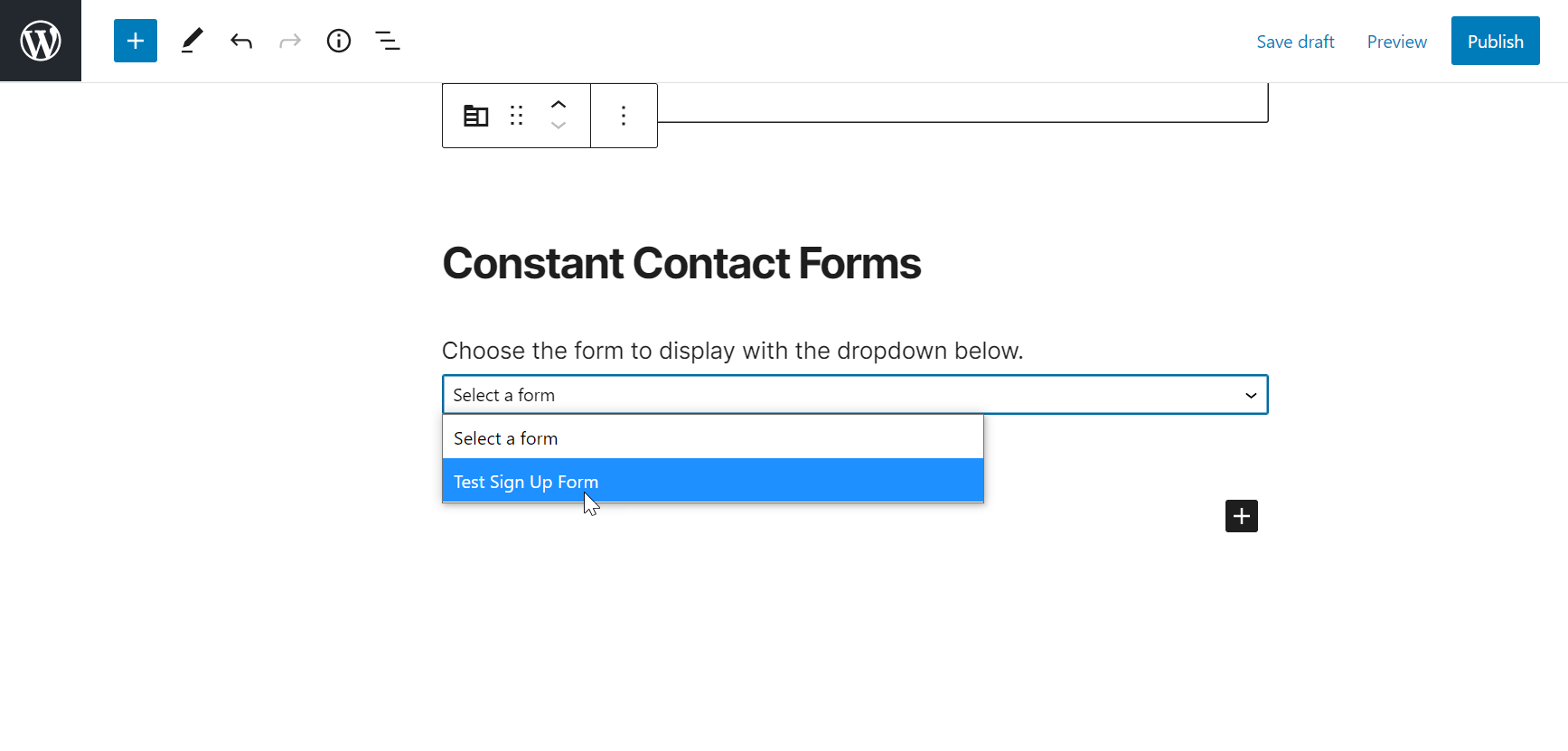Viewport: 1568px width, 751px height.
Task: Click the Constant Contact Forms heading
Action: pyautogui.click(x=681, y=263)
